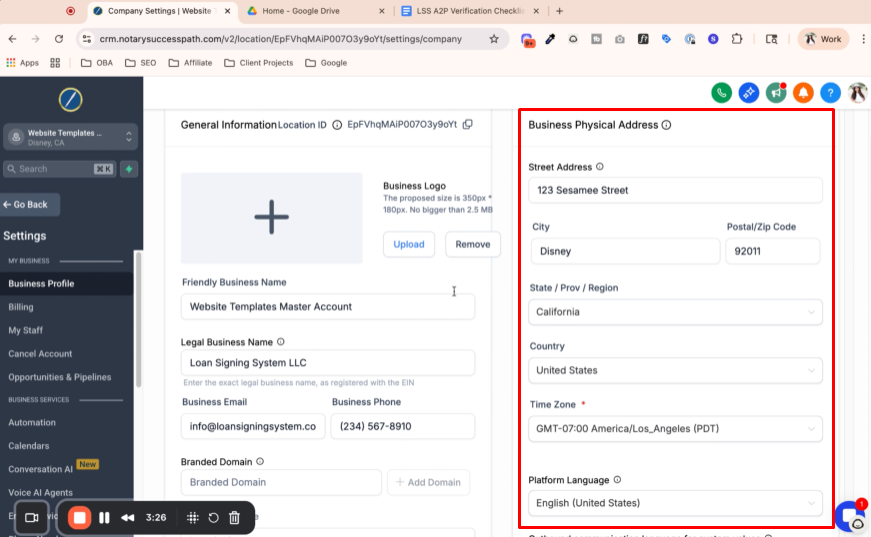Image resolution: width=871 pixels, height=537 pixels.
Task: Open the orange notifications bell
Action: 803,93
